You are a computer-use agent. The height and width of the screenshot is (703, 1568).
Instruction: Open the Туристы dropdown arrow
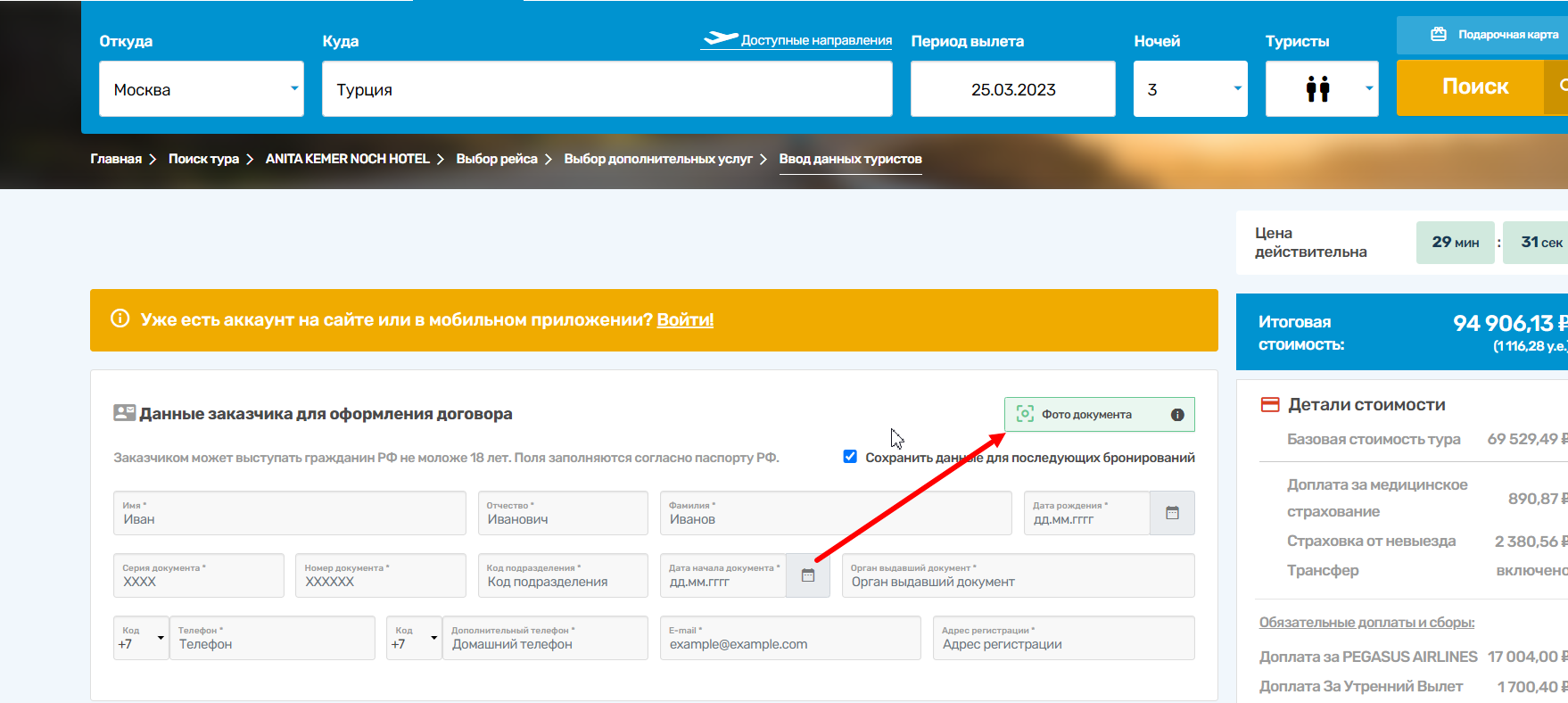tap(1369, 88)
